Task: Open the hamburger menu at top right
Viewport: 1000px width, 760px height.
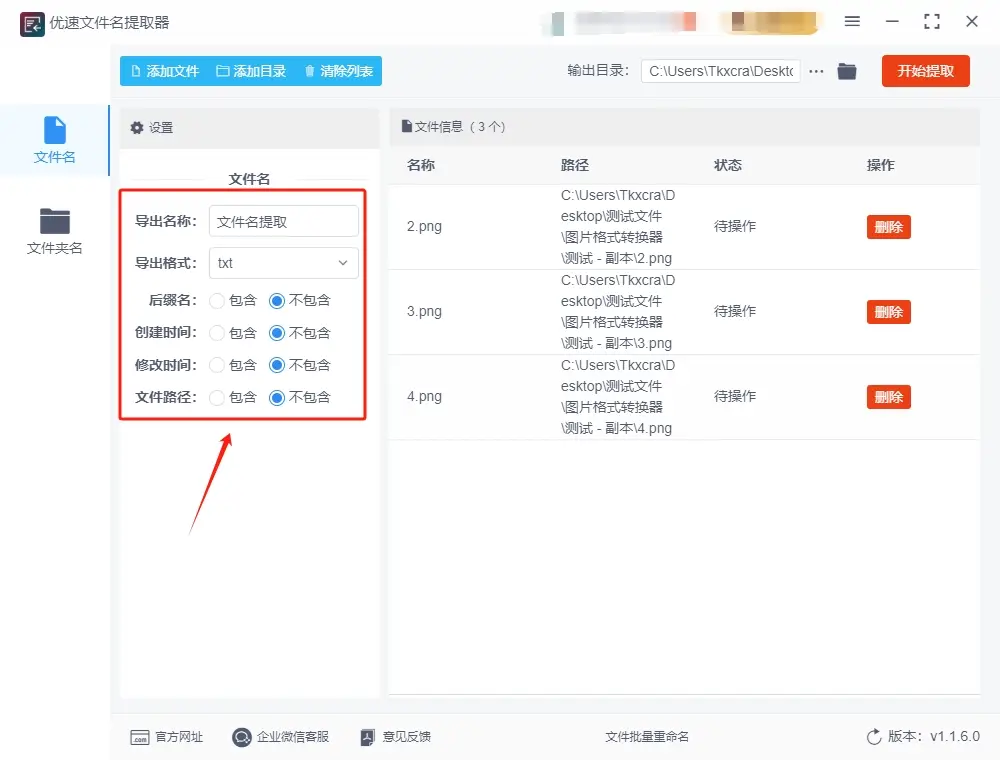Action: click(x=854, y=22)
